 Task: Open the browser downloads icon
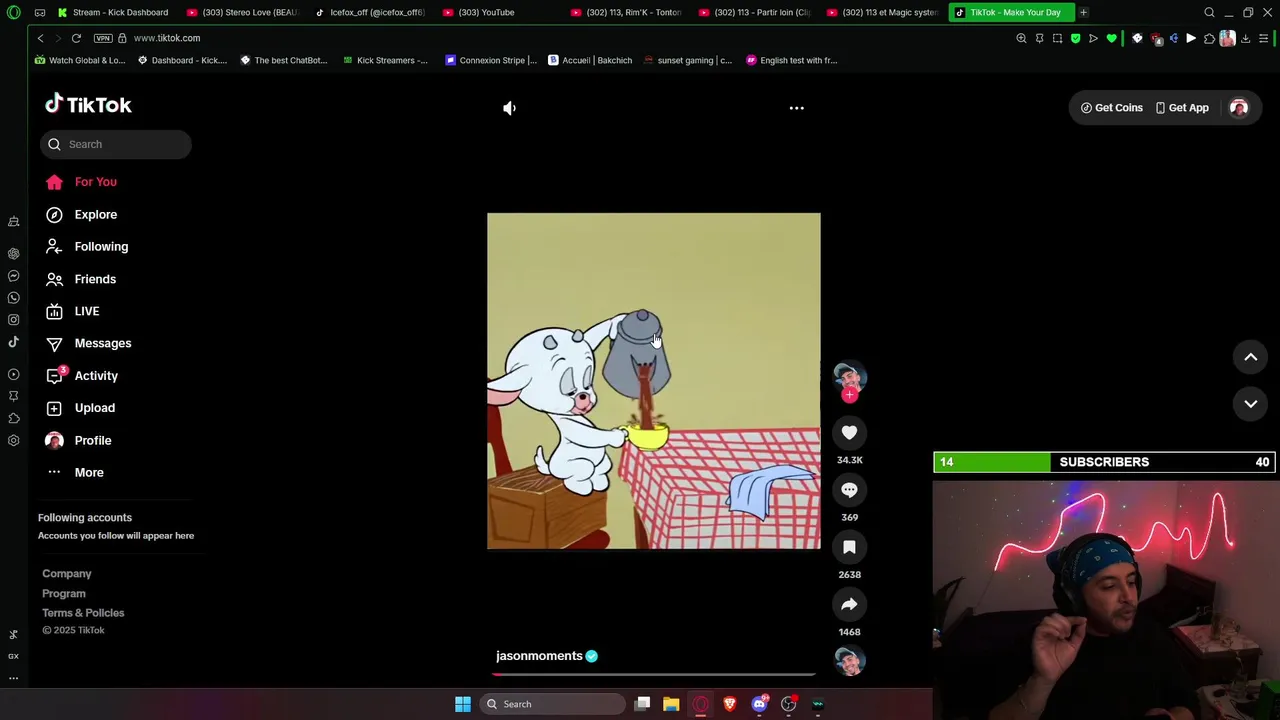[x=1245, y=38]
